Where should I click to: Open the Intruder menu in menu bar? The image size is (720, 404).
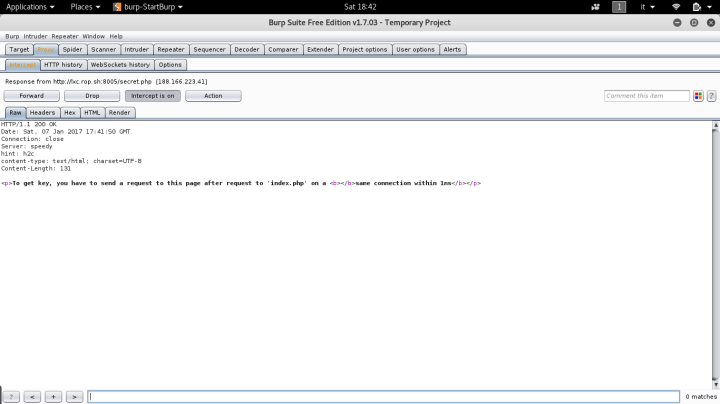pos(35,36)
